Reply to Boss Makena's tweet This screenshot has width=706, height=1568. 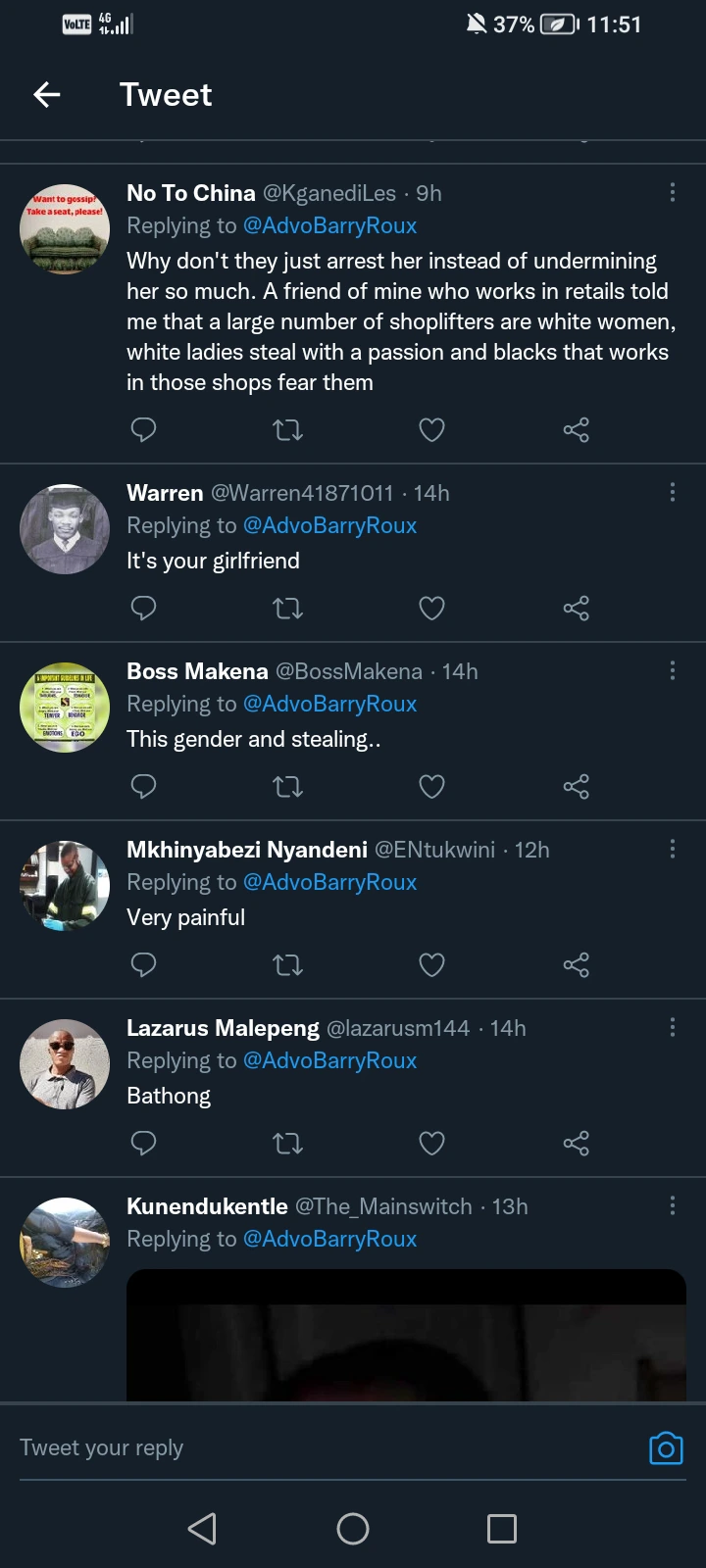[x=144, y=787]
